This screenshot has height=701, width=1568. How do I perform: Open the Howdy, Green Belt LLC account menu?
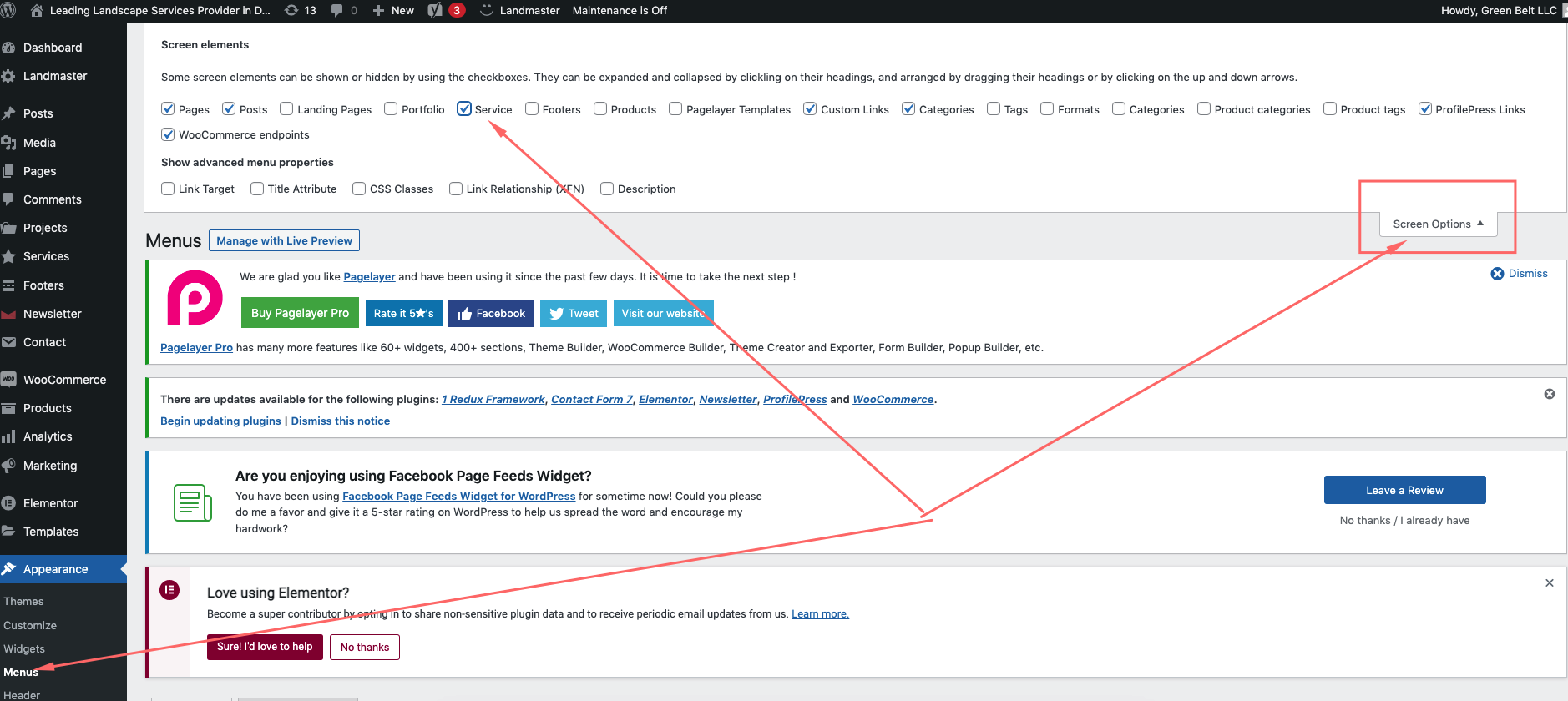[x=1504, y=10]
